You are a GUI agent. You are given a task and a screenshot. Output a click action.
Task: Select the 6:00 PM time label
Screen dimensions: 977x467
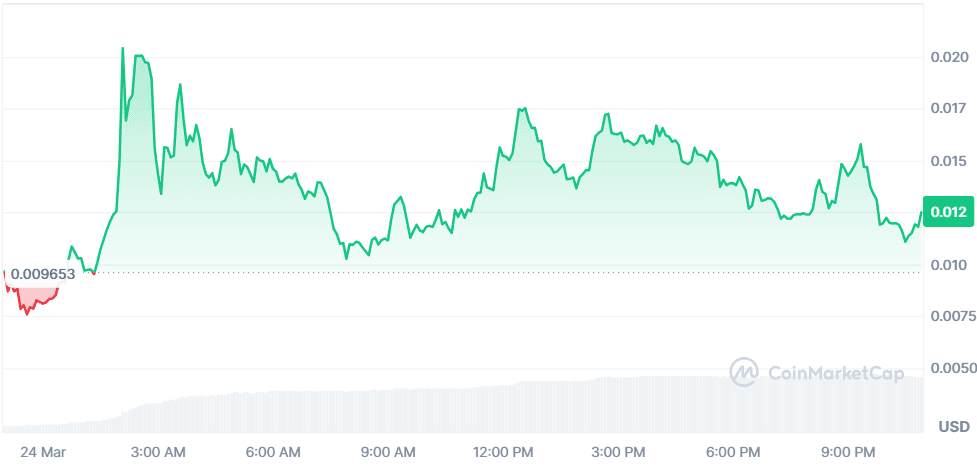[733, 450]
